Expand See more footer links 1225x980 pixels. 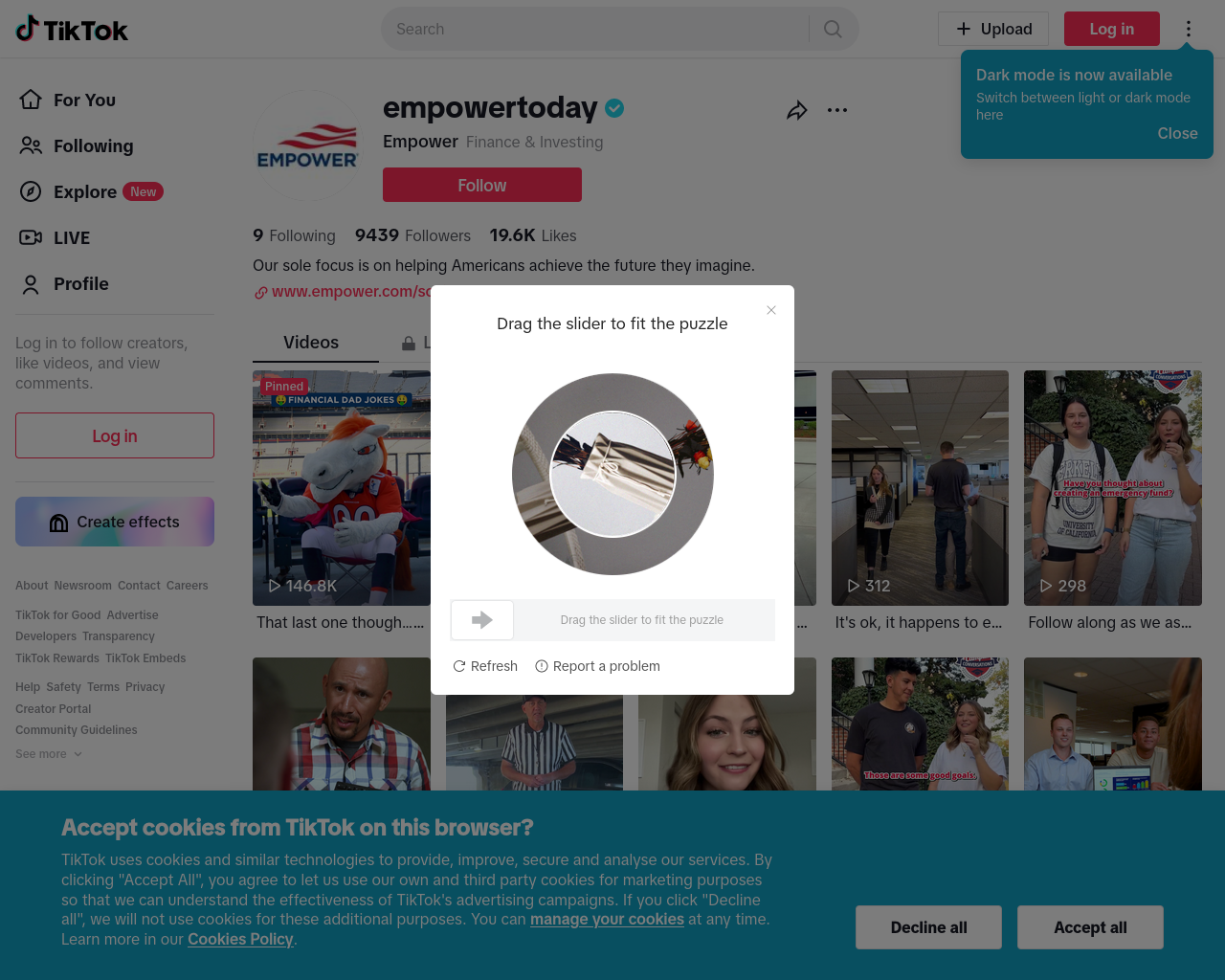coord(49,754)
